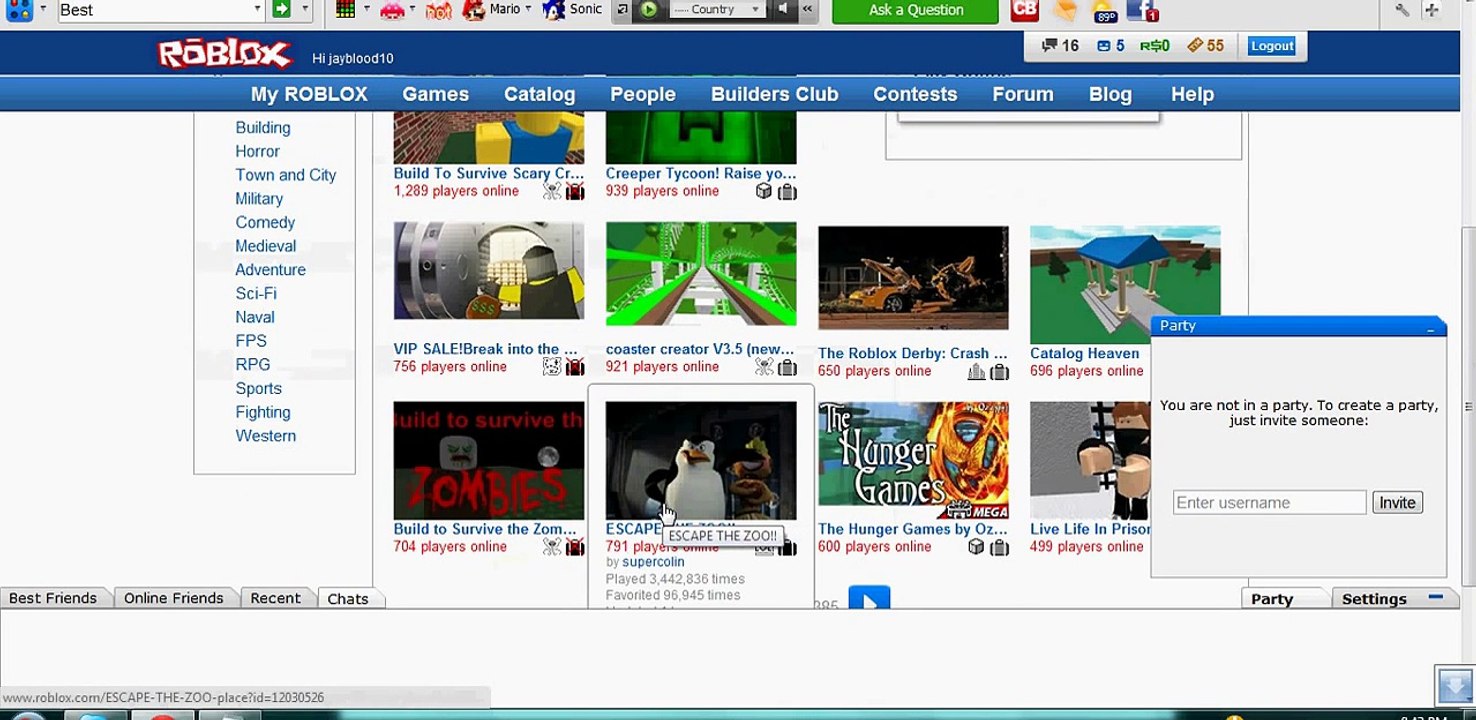Click gear icons beside VIP SALE Break into

(x=564, y=367)
